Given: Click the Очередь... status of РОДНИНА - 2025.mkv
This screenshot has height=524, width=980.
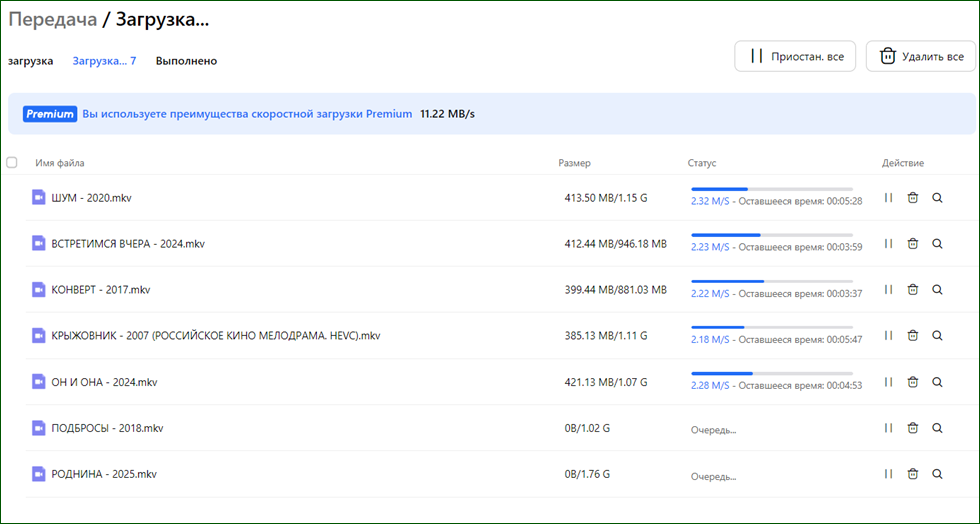Looking at the screenshot, I should pyautogui.click(x=714, y=476).
